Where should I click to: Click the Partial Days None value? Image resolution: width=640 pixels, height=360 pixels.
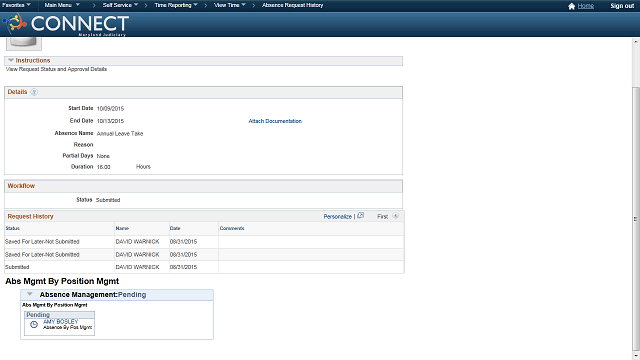click(x=103, y=156)
